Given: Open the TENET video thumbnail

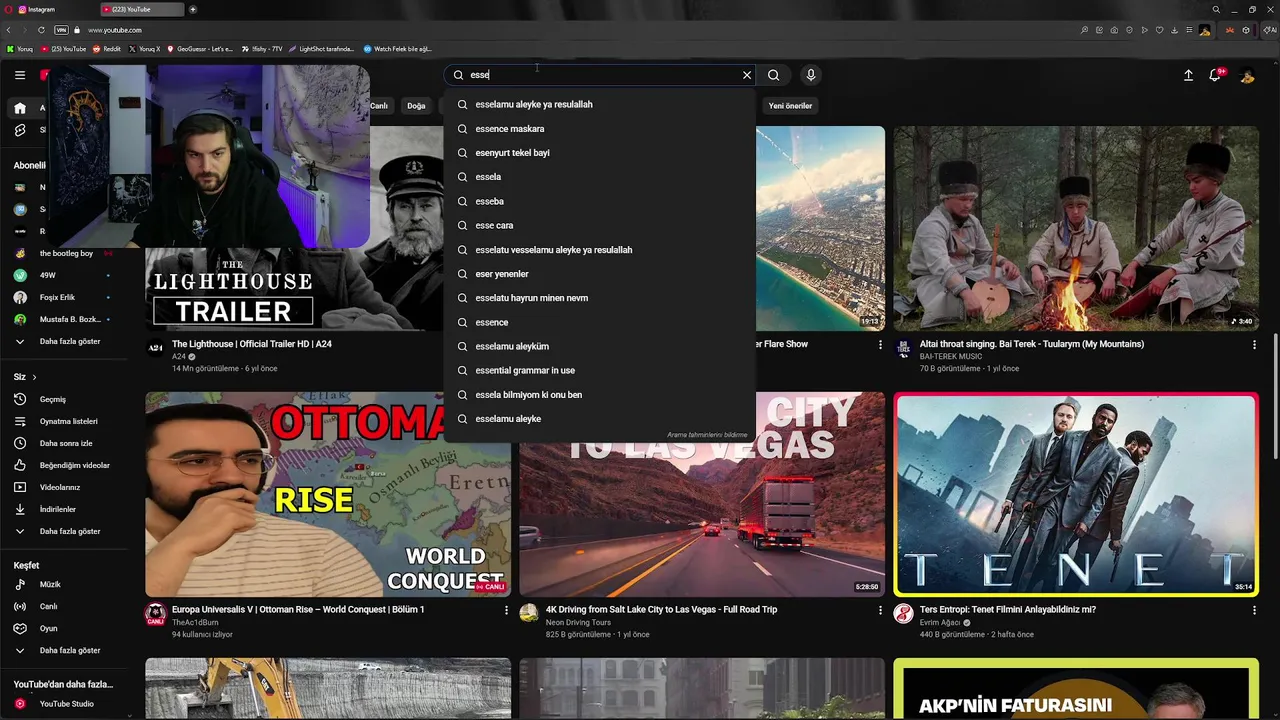Looking at the screenshot, I should (x=1076, y=494).
